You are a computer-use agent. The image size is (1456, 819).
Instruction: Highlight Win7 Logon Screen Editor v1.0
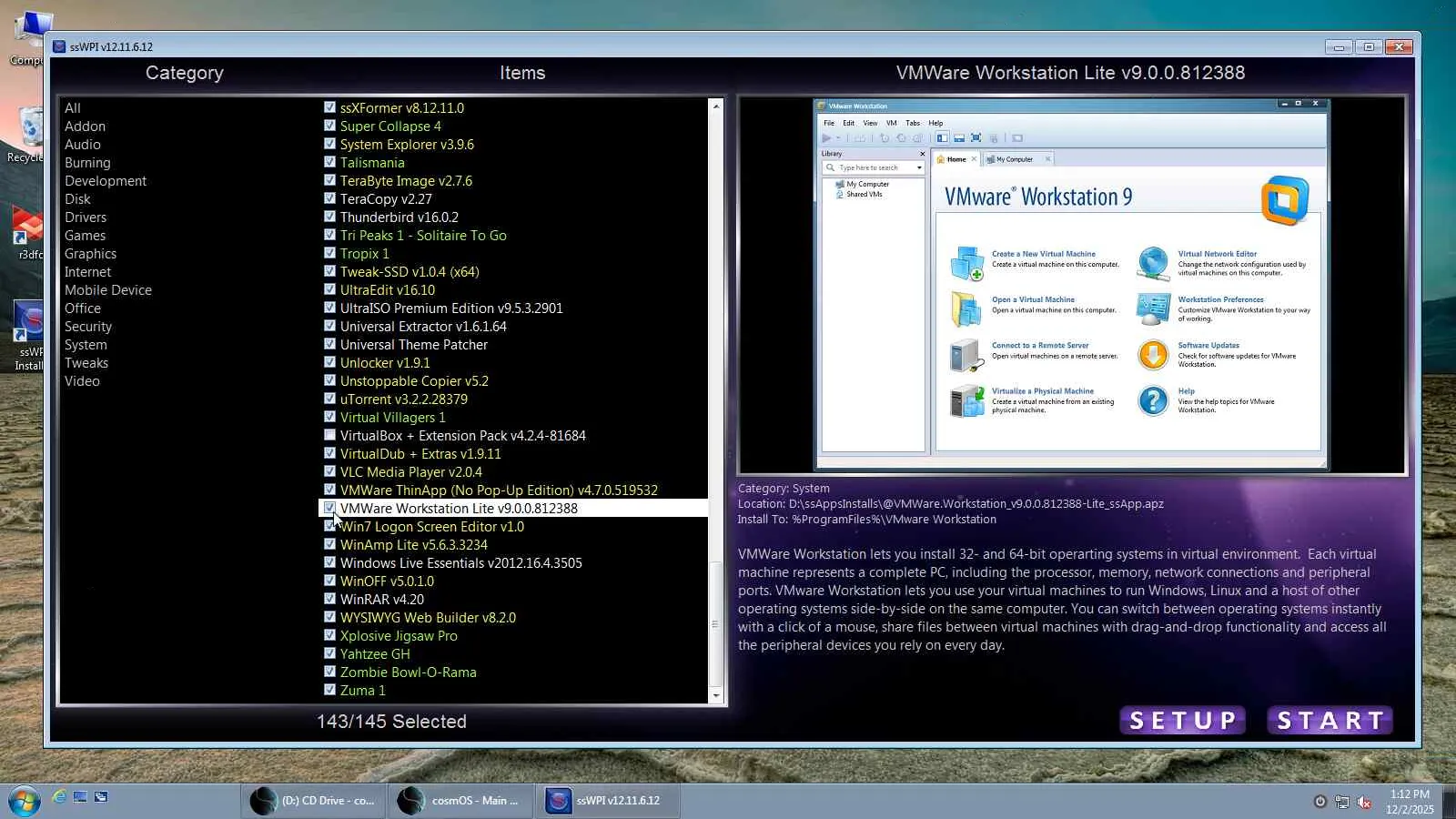click(x=432, y=527)
